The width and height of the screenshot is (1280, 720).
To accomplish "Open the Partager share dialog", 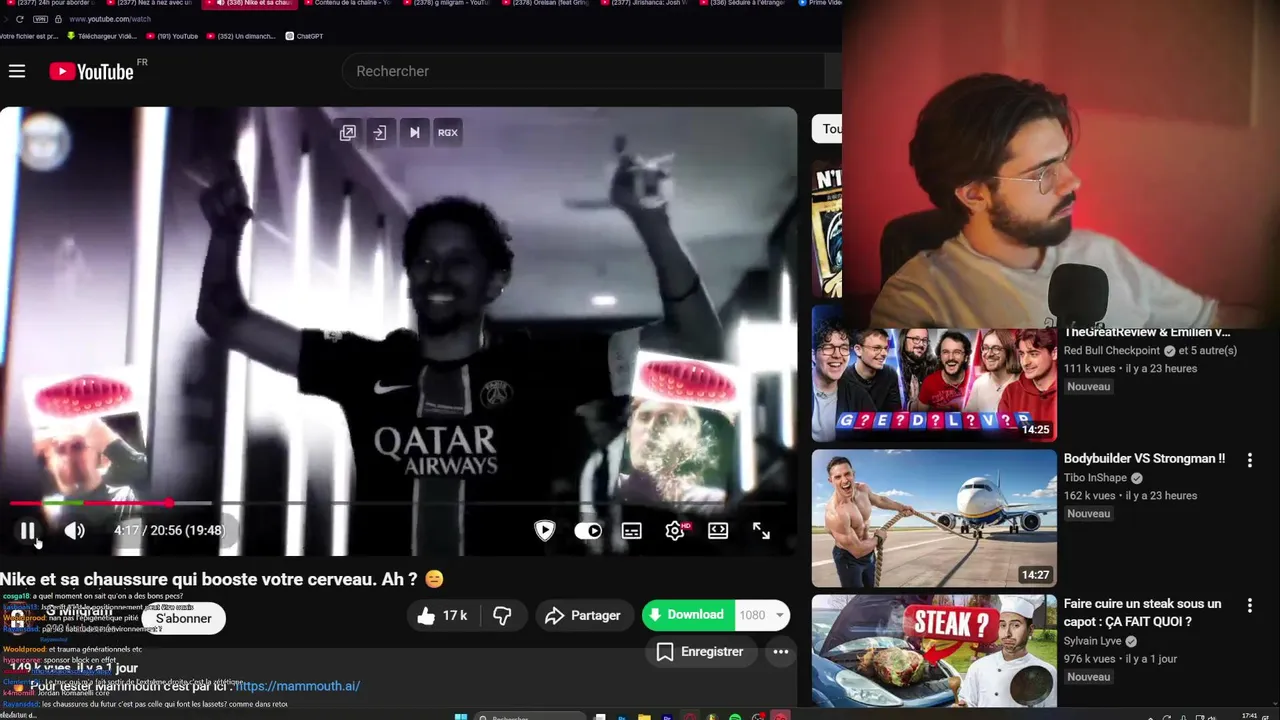I will coord(583,616).
